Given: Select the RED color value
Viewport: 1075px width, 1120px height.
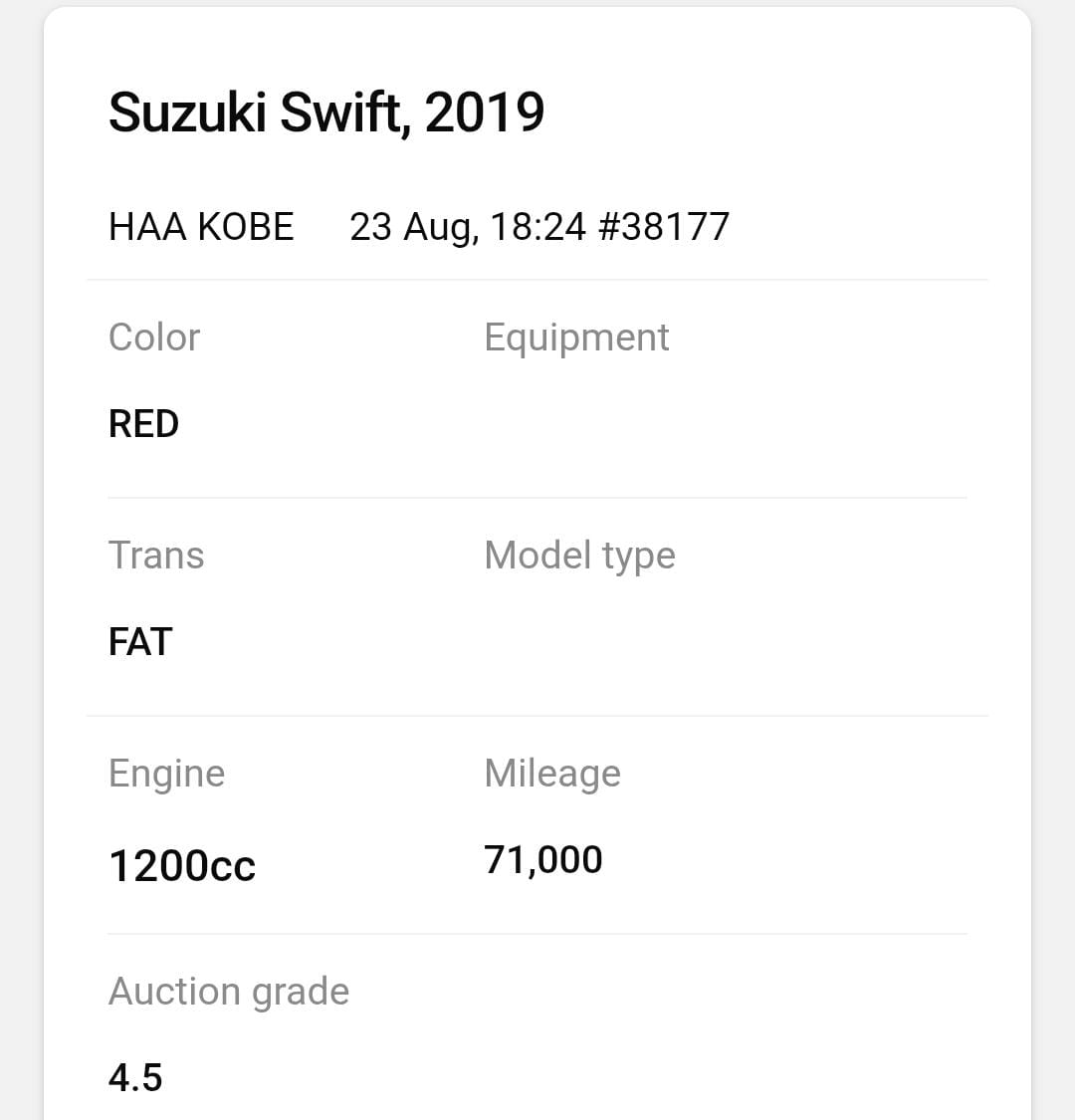Looking at the screenshot, I should click(x=143, y=424).
